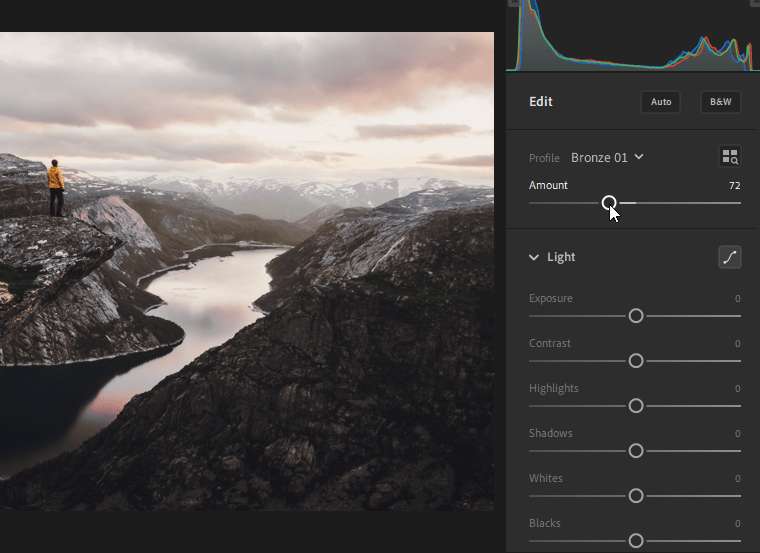
Task: Click the profile Amount slider handle
Action: [609, 203]
